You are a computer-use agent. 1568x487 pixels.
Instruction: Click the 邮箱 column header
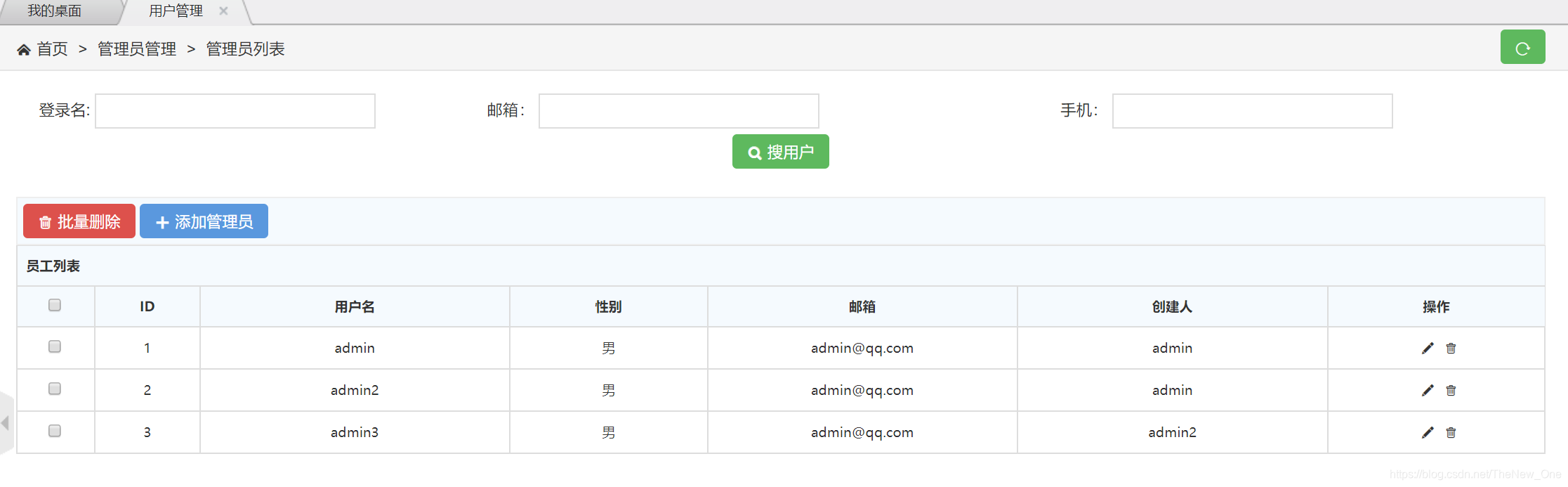(x=862, y=306)
